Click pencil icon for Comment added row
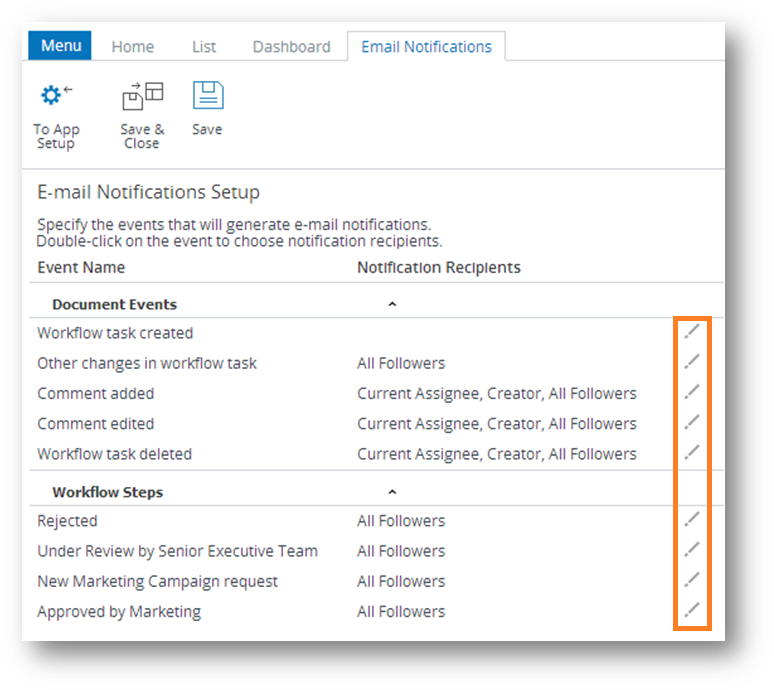Screen dimensions: 774x690 click(692, 392)
